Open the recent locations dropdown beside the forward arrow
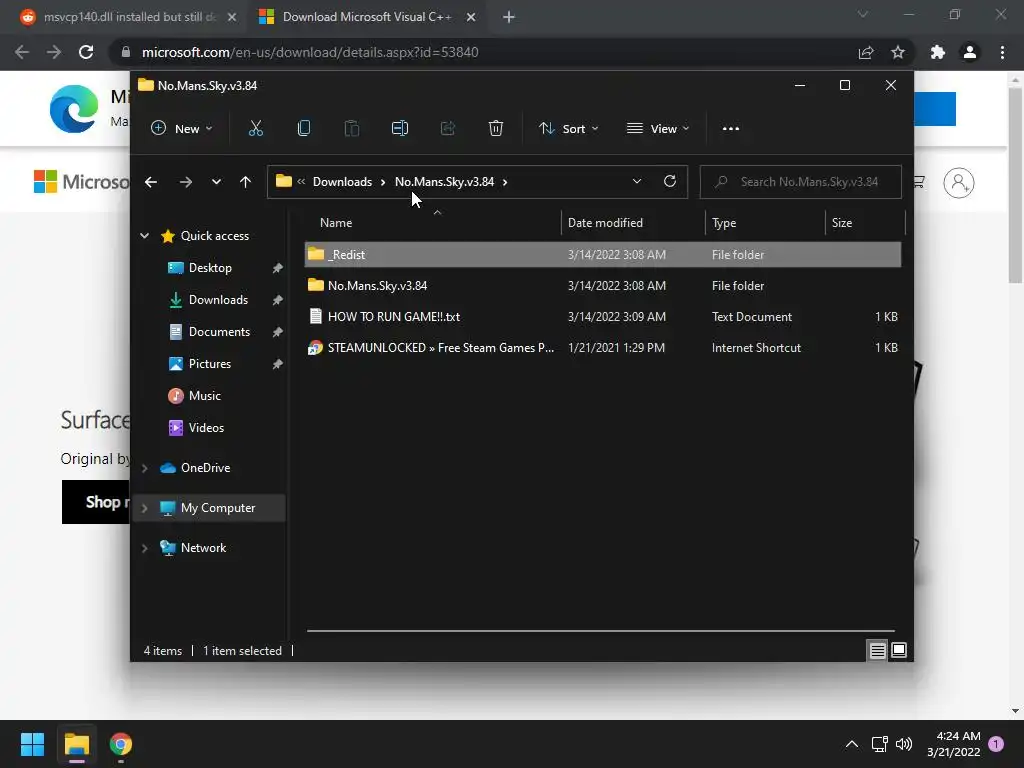The image size is (1024, 768). pos(216,182)
